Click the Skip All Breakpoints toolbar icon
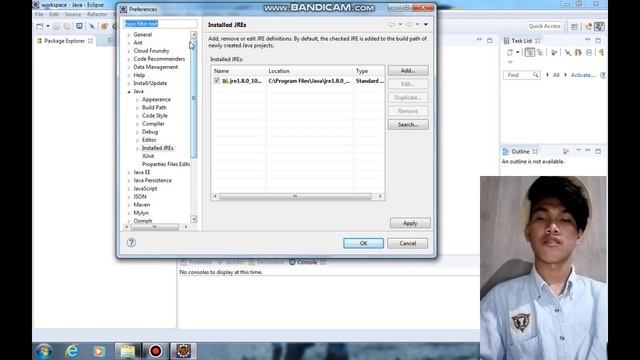The height and width of the screenshot is (360, 640). point(92,26)
